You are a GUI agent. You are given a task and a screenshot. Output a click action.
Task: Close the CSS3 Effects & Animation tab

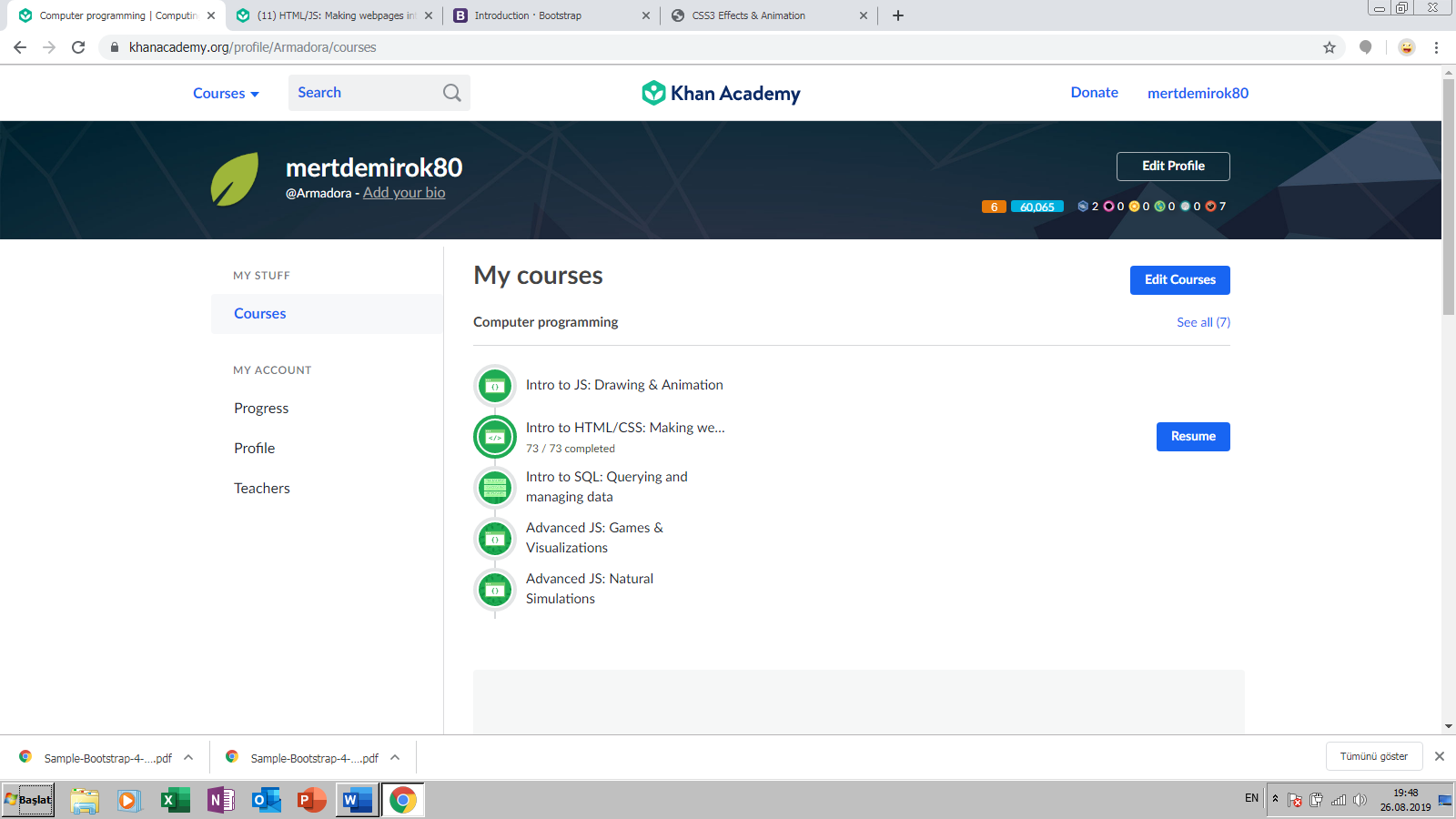(864, 15)
